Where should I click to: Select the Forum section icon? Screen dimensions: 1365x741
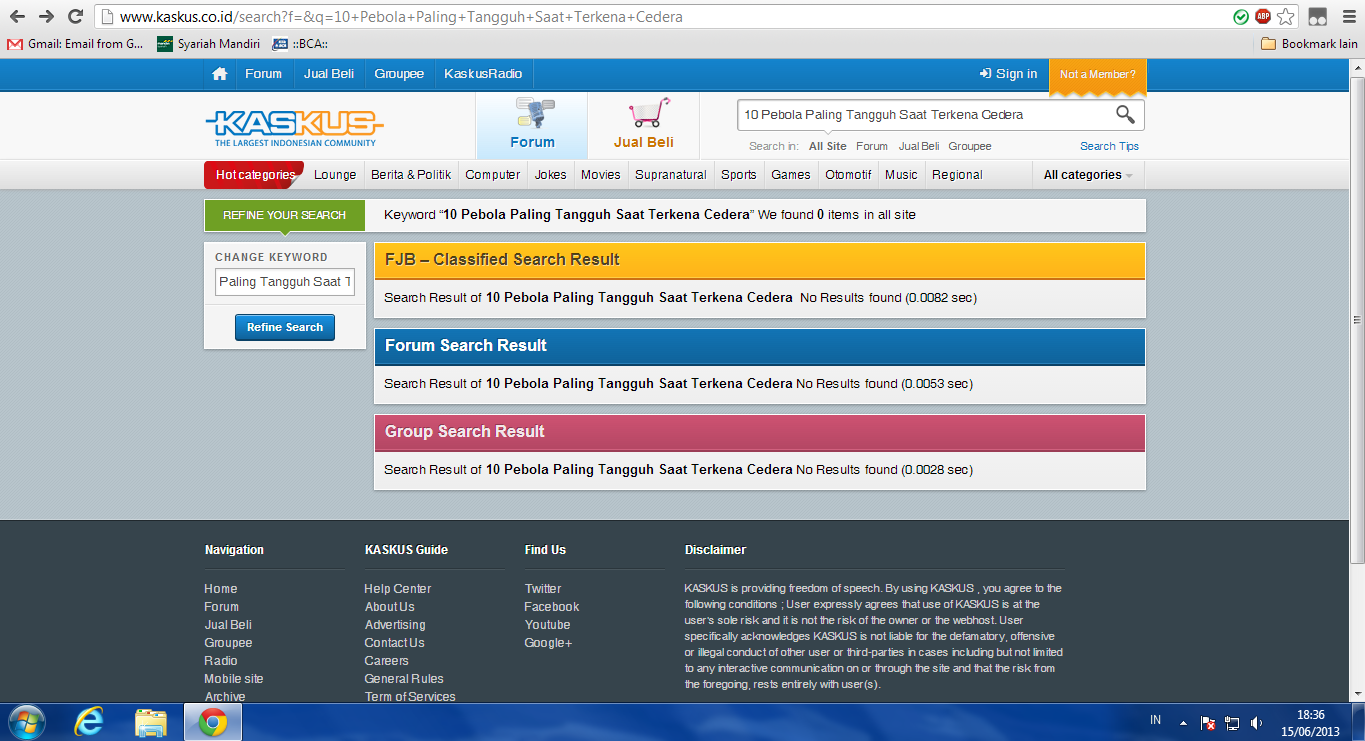pyautogui.click(x=532, y=125)
